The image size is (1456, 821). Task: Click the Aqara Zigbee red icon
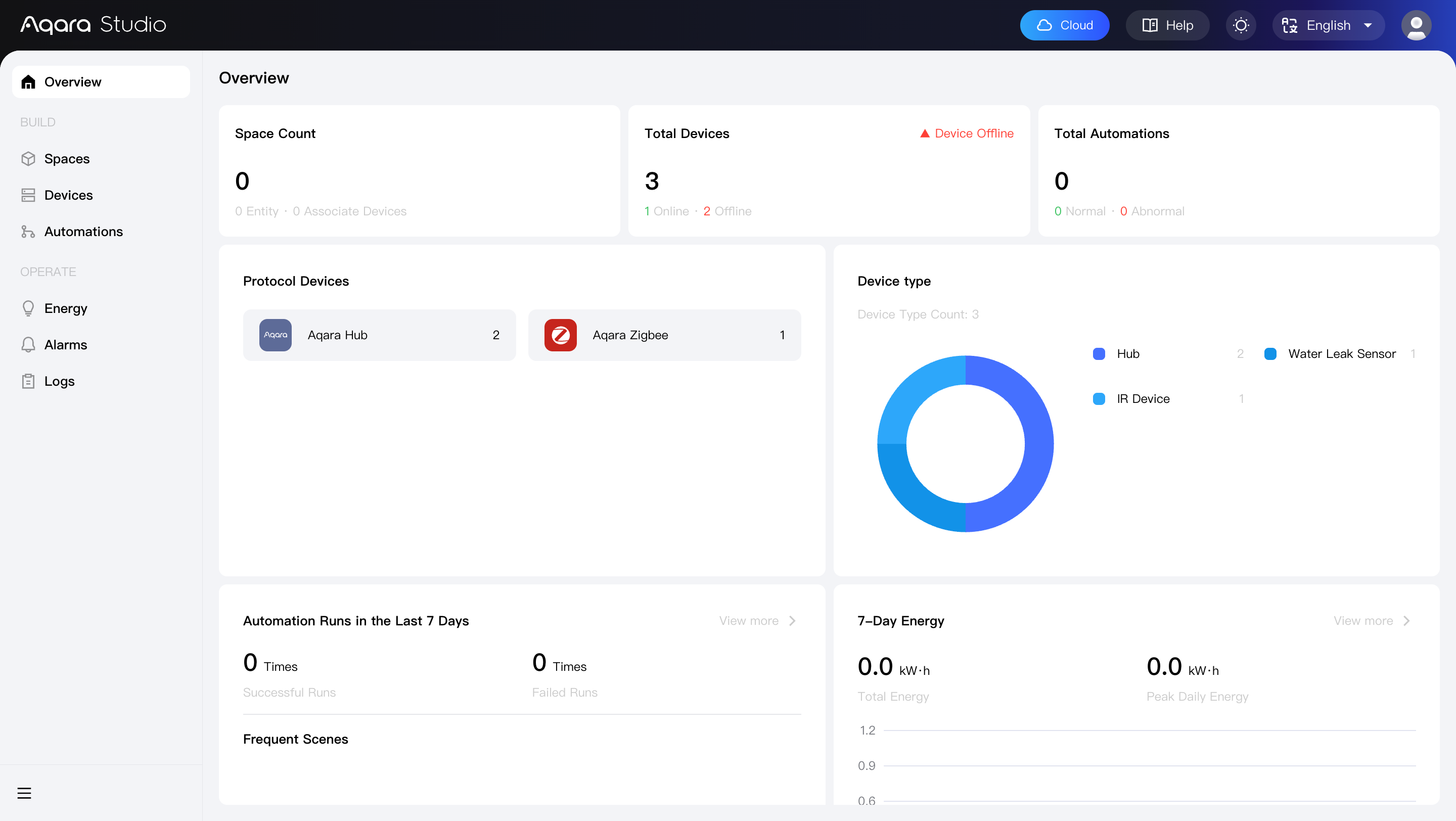(x=560, y=335)
